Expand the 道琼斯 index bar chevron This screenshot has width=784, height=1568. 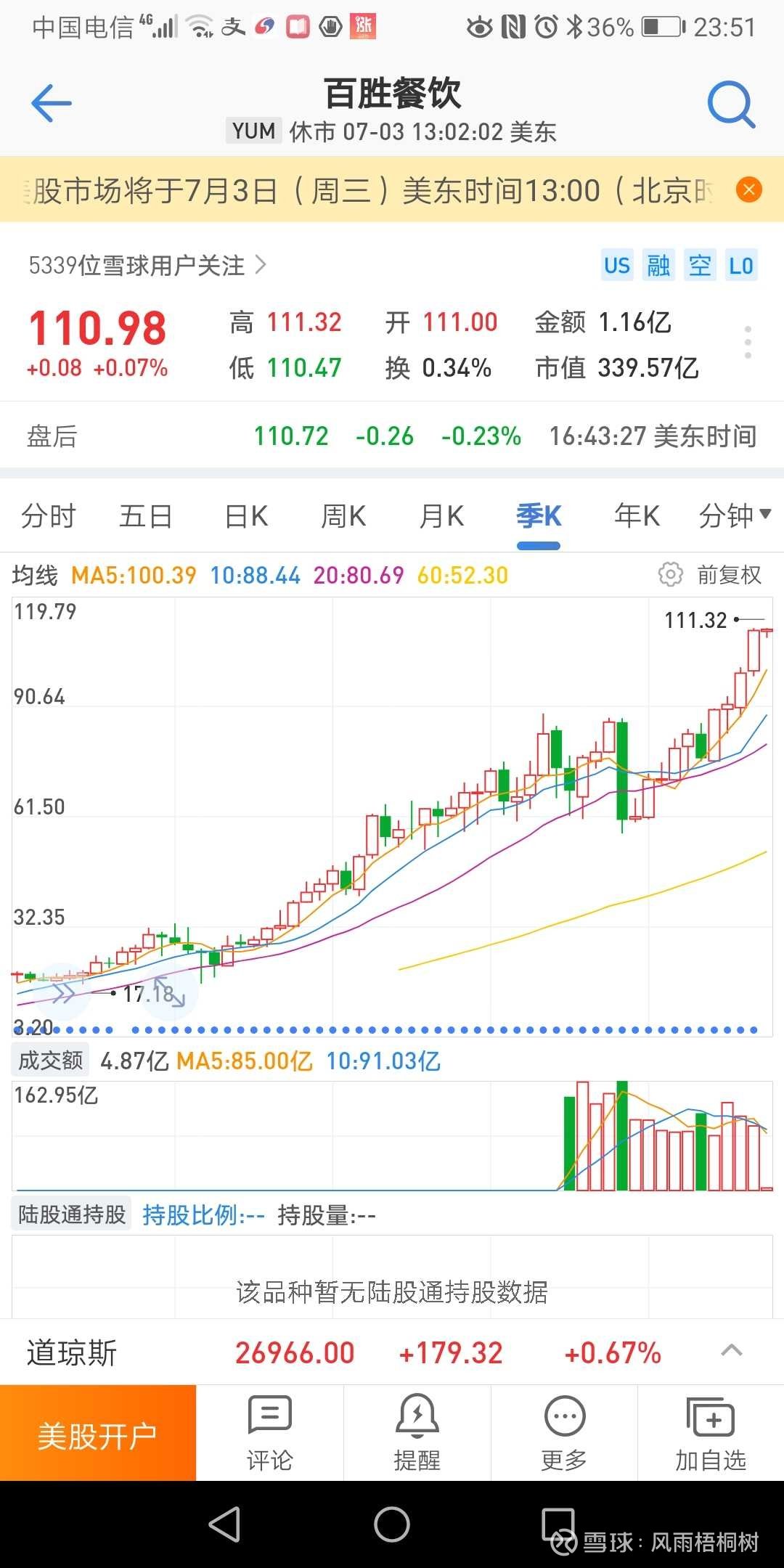(x=732, y=1352)
